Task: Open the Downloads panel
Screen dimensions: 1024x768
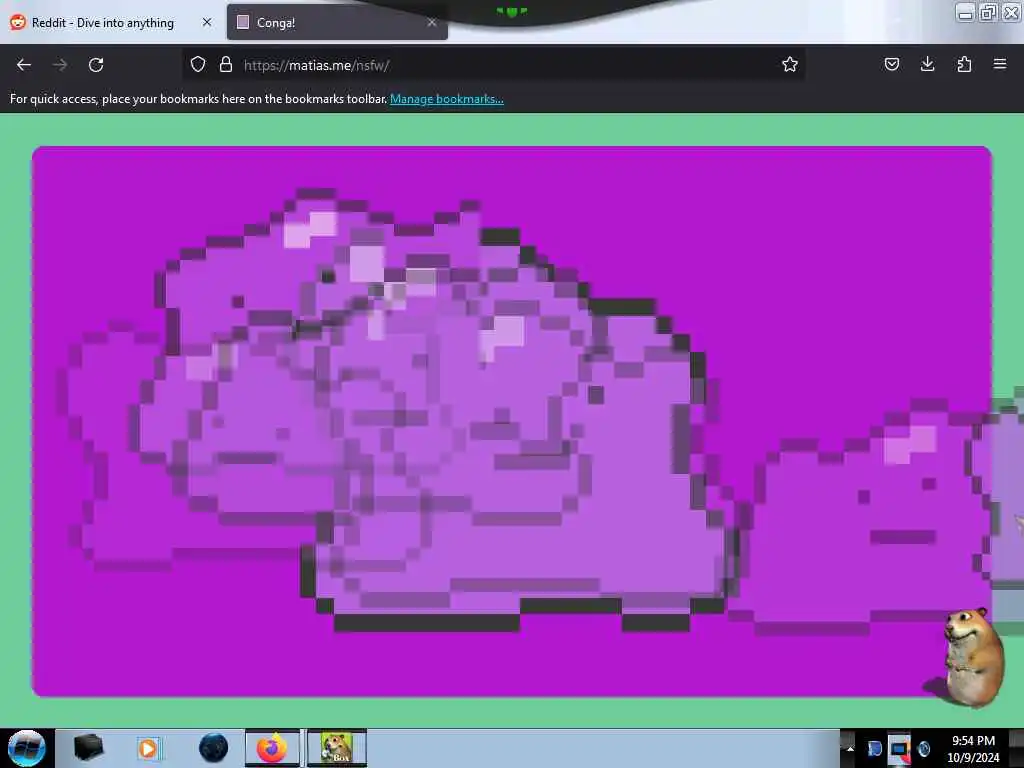Action: [x=927, y=64]
